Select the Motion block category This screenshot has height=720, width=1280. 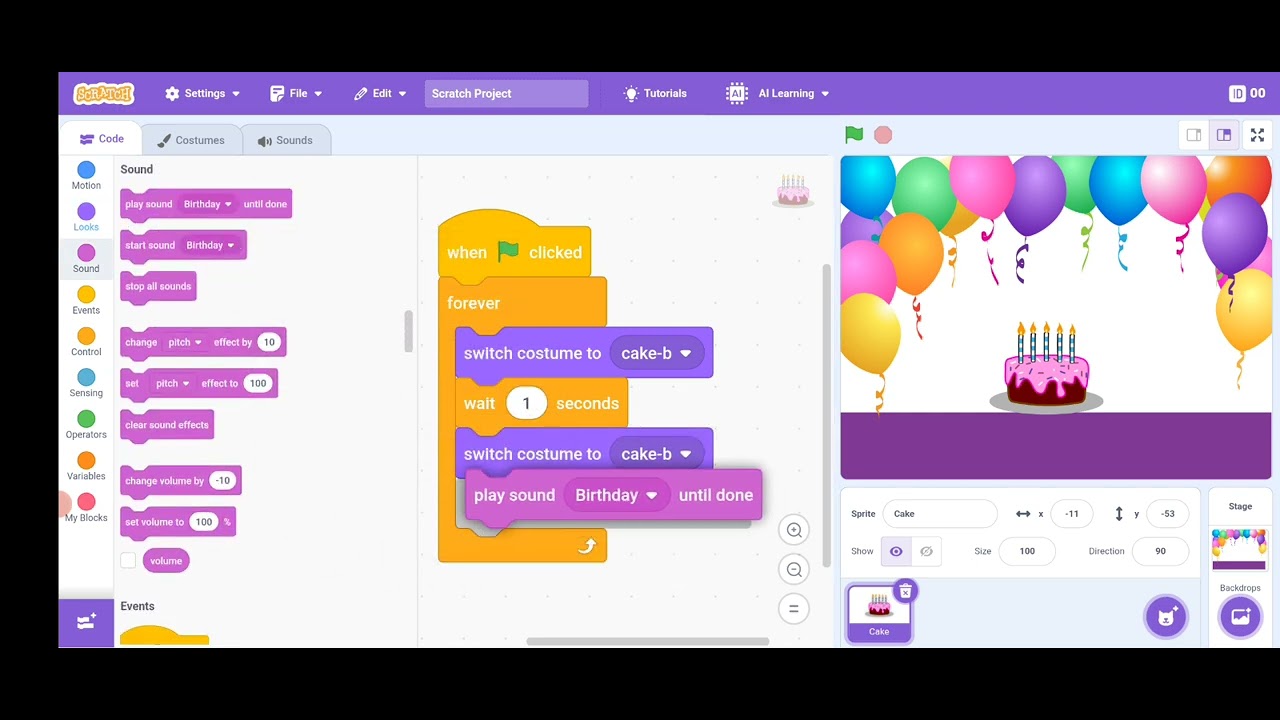86,176
